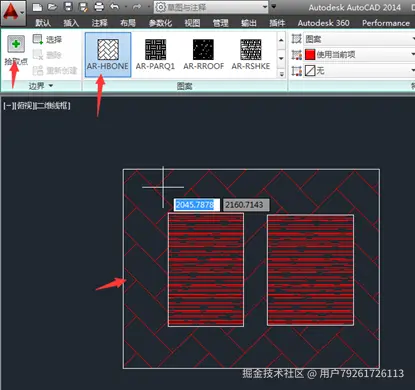Click the Open file folder icon
The width and height of the screenshot is (415, 390).
click(52, 7)
